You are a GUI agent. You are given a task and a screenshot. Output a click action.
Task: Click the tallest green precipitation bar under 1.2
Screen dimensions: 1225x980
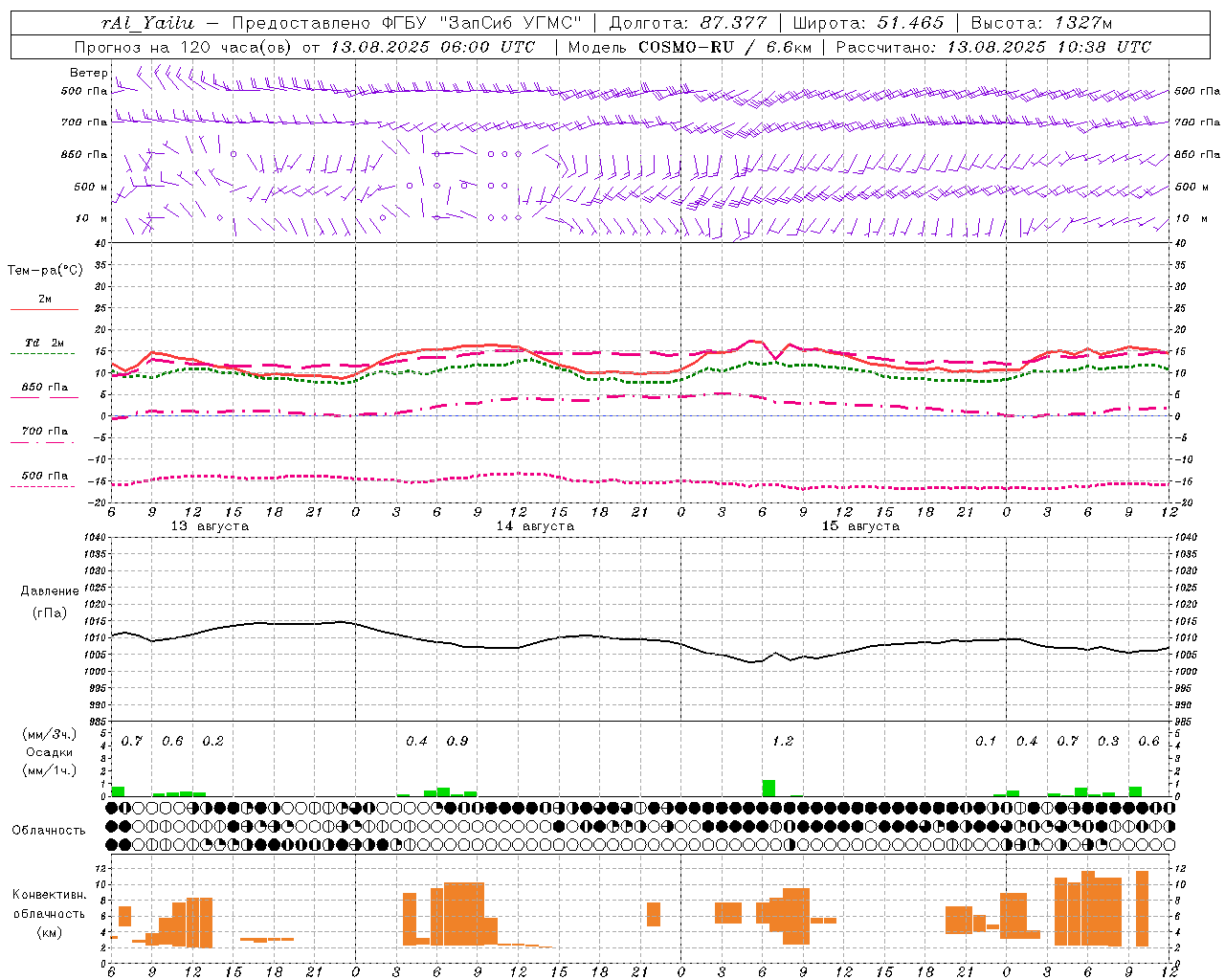768,788
